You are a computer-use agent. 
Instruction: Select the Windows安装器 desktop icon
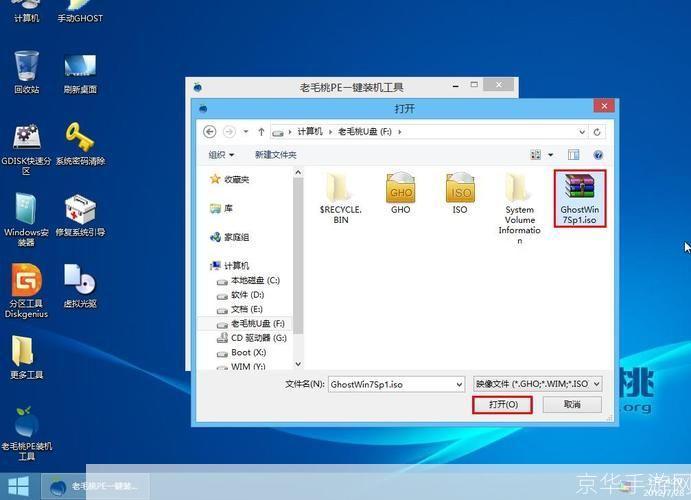pyautogui.click(x=26, y=219)
